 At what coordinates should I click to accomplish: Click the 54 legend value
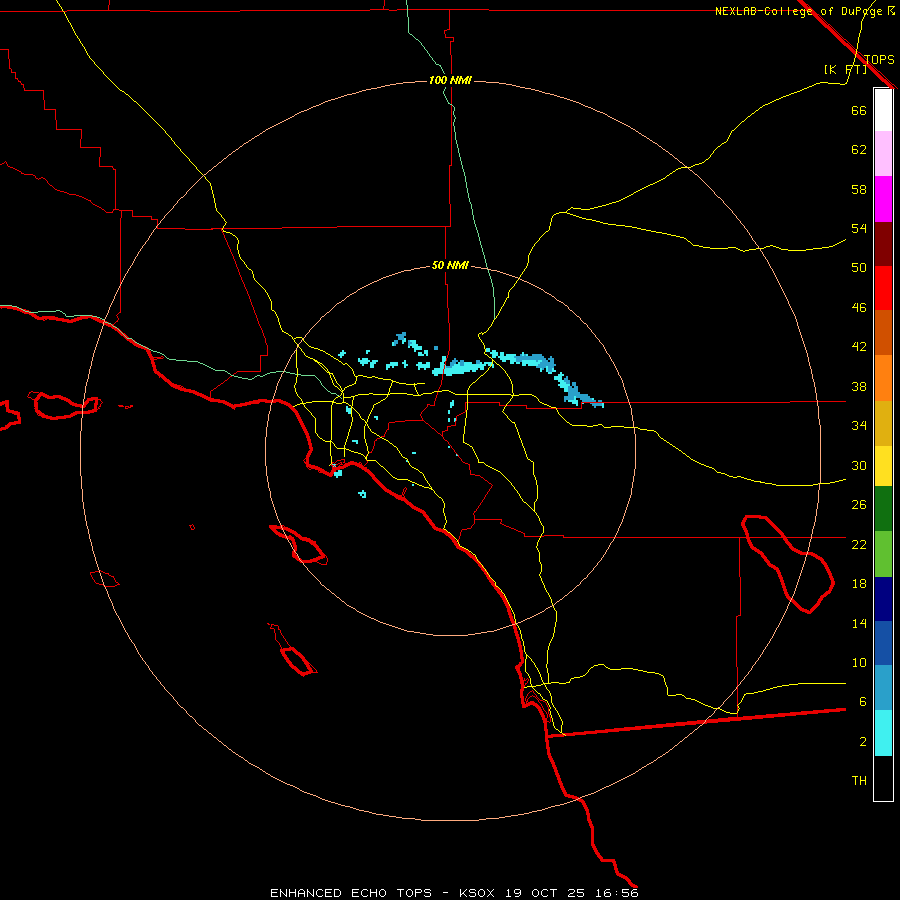pyautogui.click(x=859, y=228)
